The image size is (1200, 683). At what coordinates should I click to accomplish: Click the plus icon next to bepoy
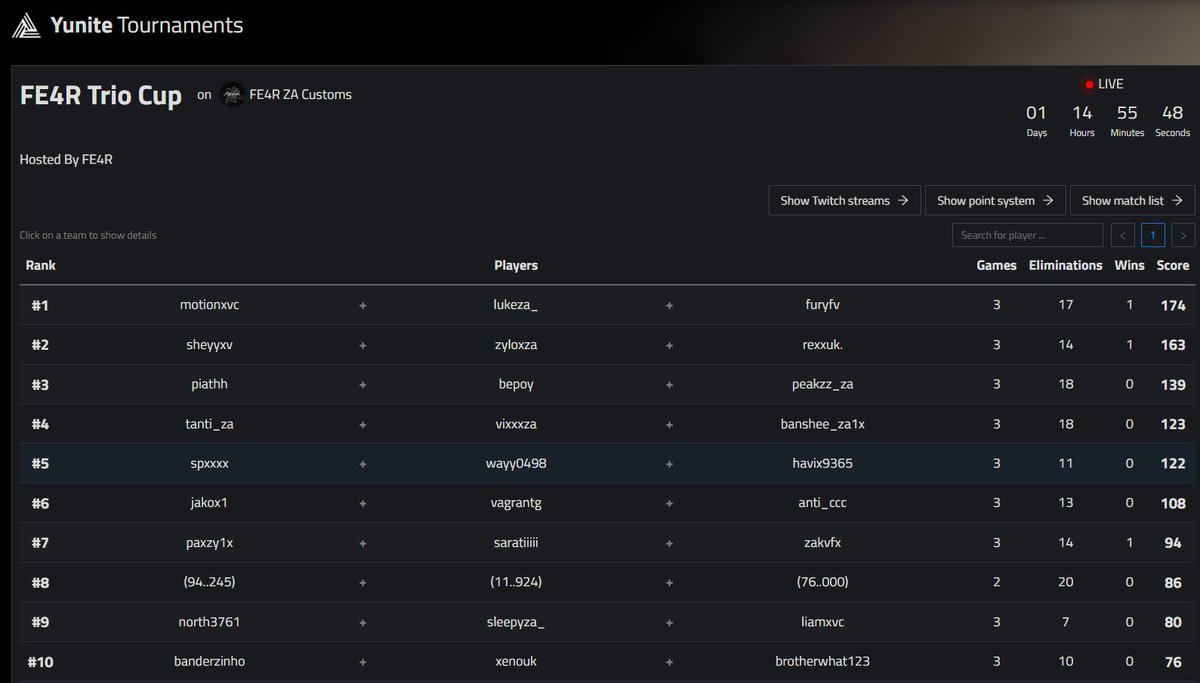pos(669,384)
